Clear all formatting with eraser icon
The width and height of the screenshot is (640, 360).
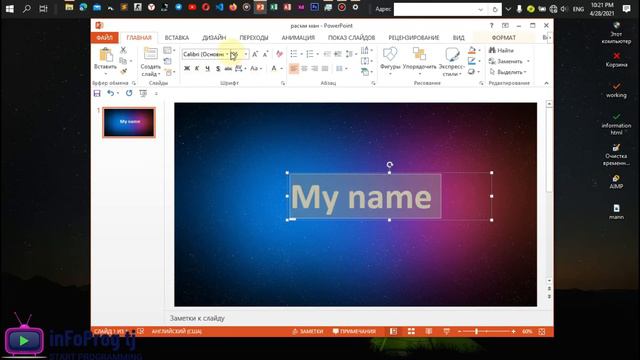279,54
